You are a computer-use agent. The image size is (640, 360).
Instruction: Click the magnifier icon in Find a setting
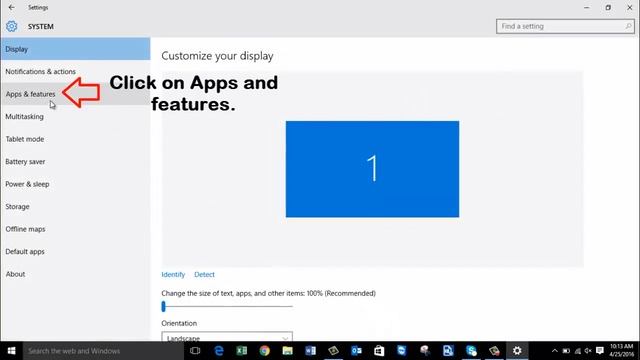pos(628,26)
